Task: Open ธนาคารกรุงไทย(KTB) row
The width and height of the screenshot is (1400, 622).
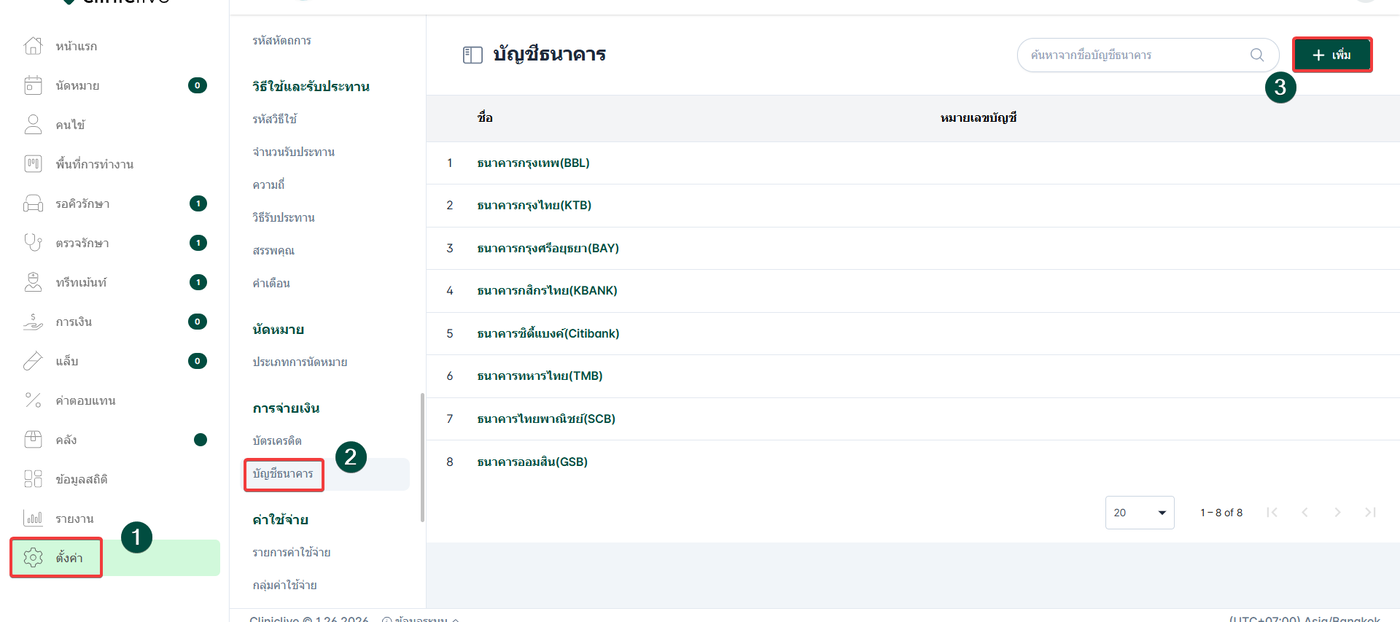Action: pyautogui.click(x=913, y=205)
